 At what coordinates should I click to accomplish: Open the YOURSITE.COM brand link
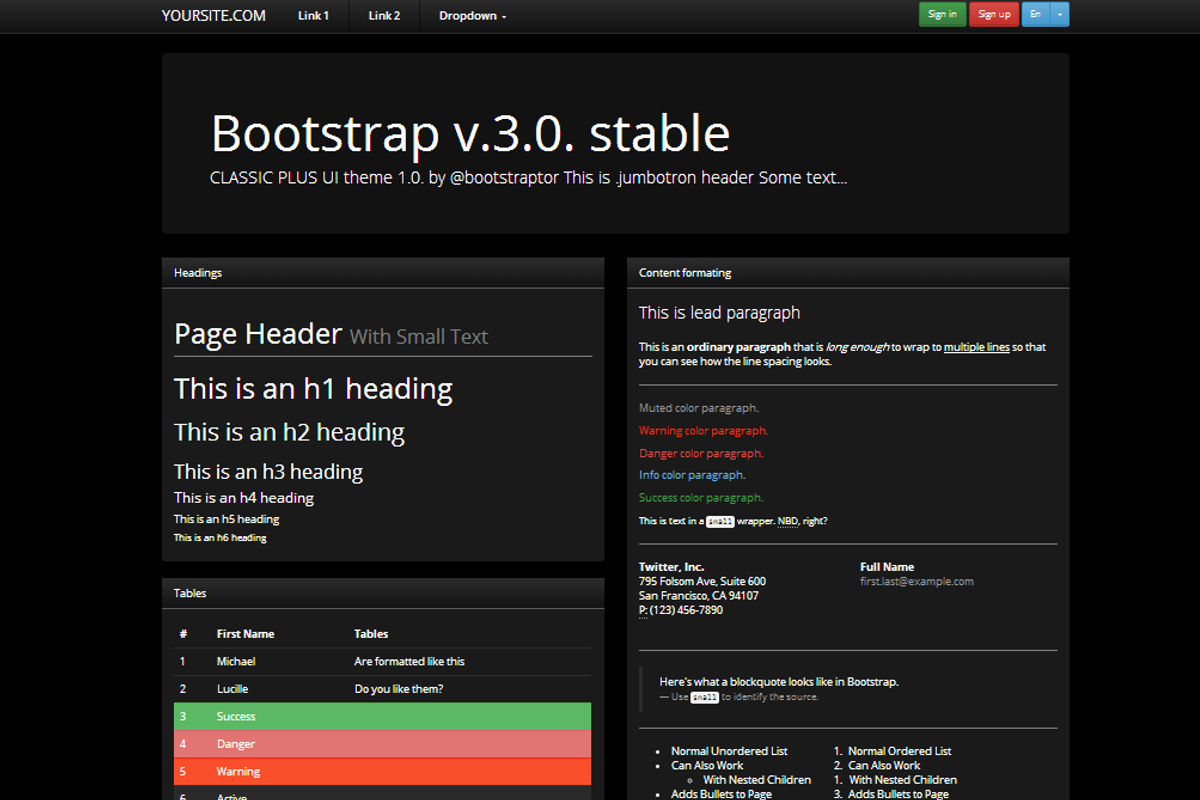click(214, 15)
